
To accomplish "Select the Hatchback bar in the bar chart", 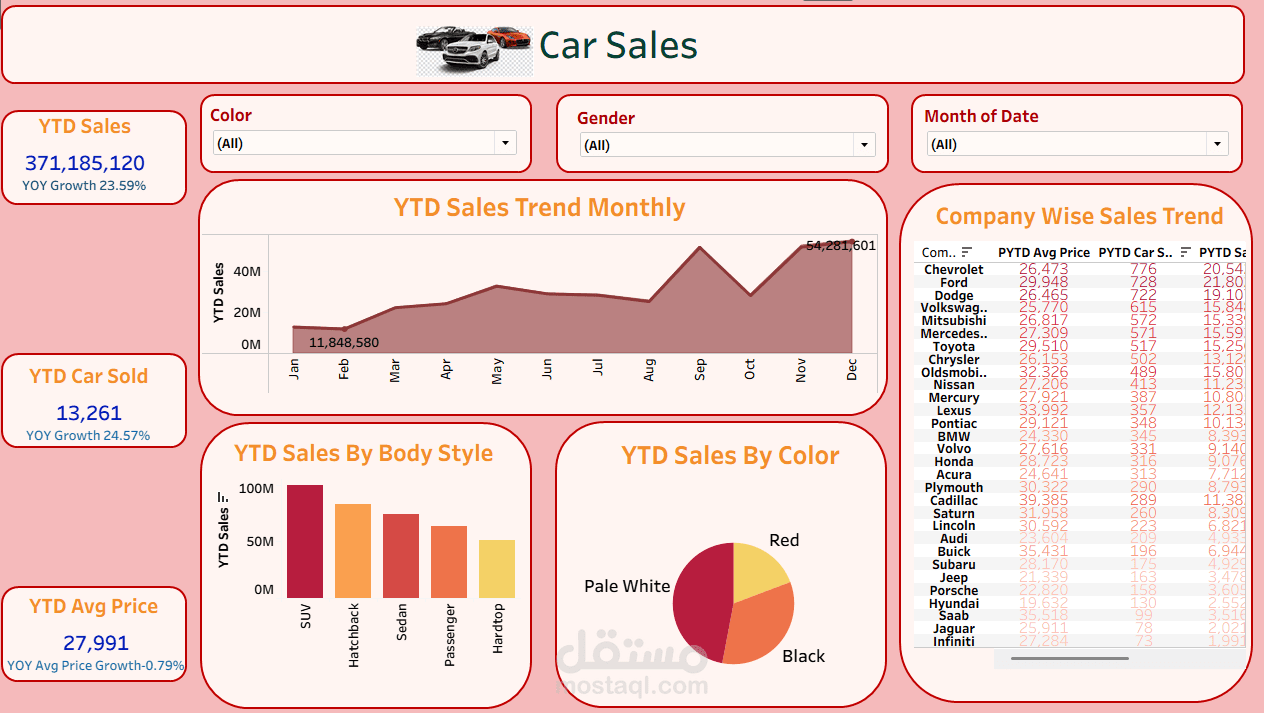I will point(352,548).
